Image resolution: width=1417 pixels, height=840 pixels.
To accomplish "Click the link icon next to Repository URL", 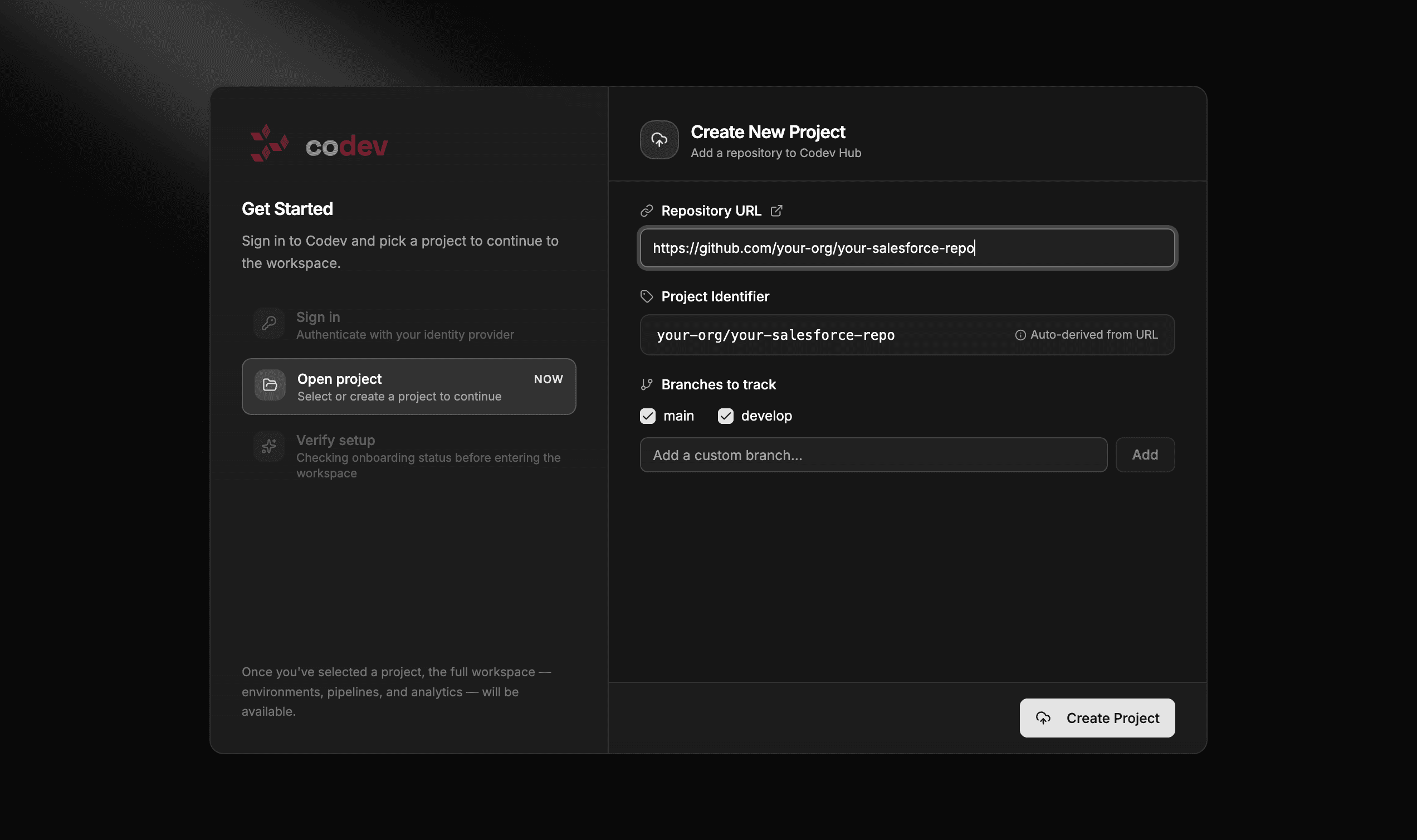I will click(x=647, y=211).
